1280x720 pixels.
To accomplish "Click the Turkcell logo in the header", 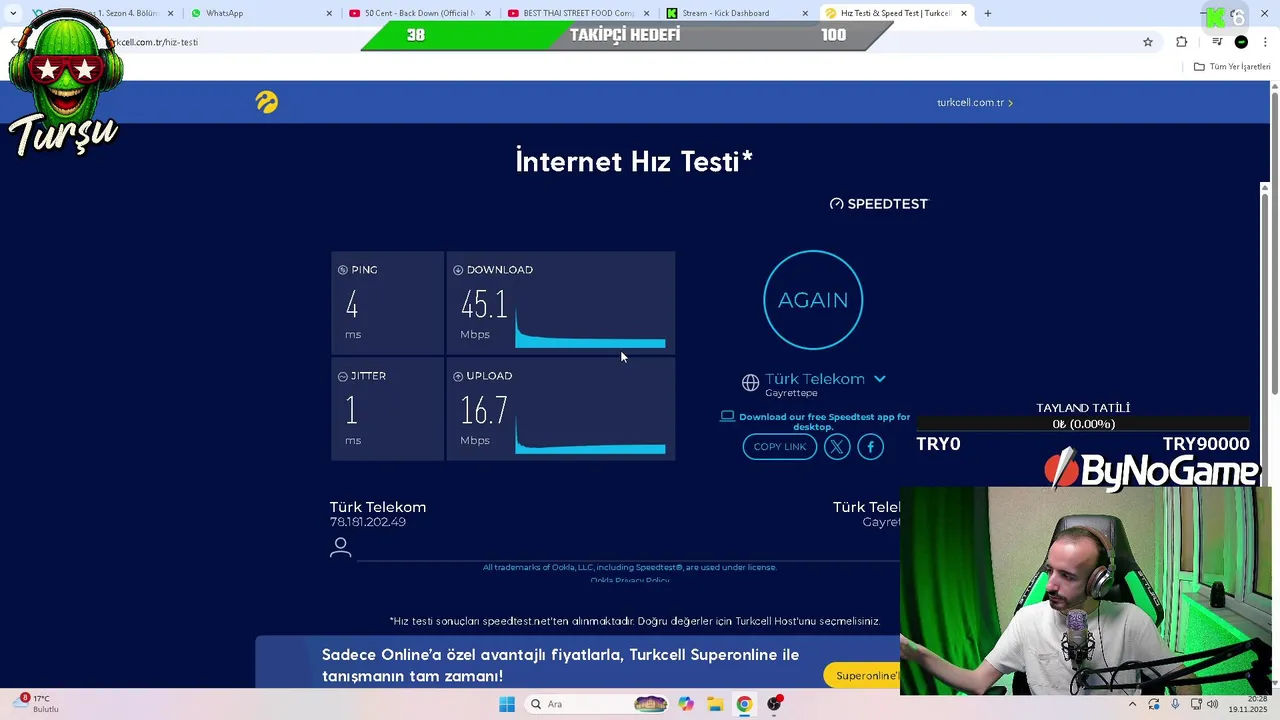I will (266, 102).
